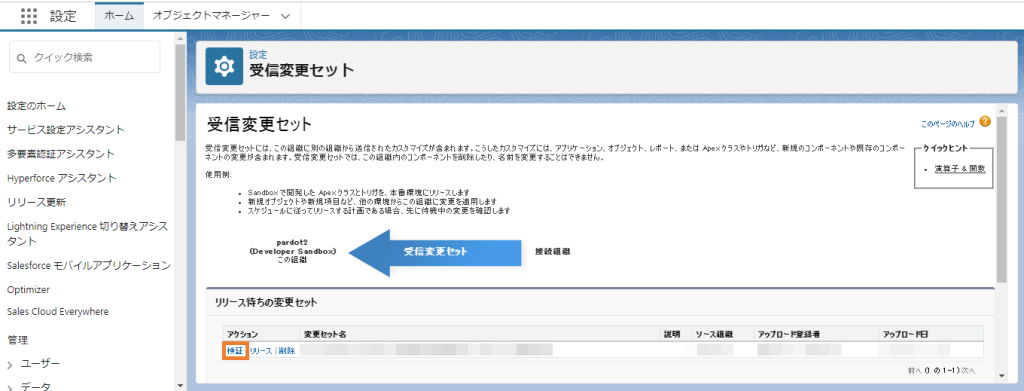Click the 削除 action link
The image size is (1024, 391).
[286, 351]
